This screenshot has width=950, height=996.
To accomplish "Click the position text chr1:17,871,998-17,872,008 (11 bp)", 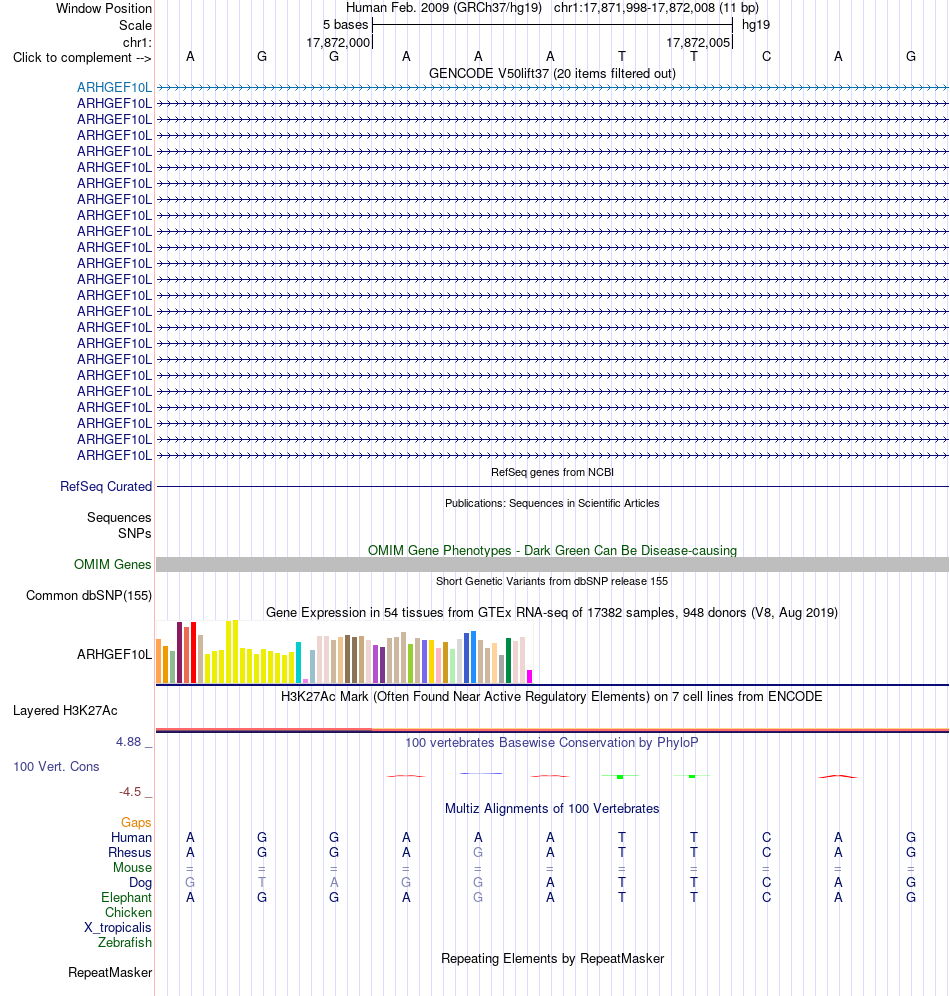I will (x=657, y=8).
